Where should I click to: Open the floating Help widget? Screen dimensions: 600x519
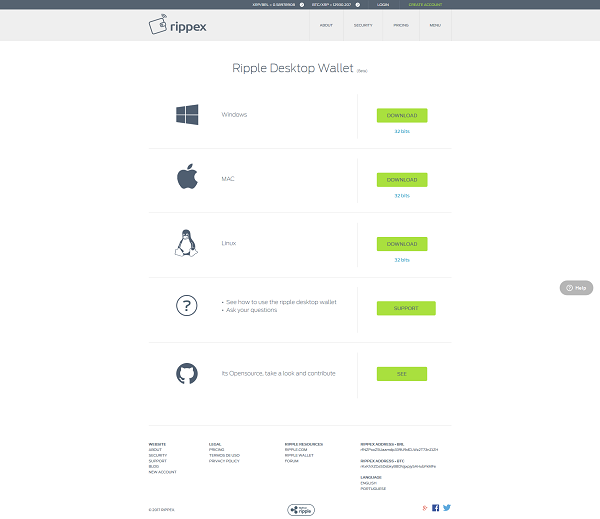click(576, 288)
